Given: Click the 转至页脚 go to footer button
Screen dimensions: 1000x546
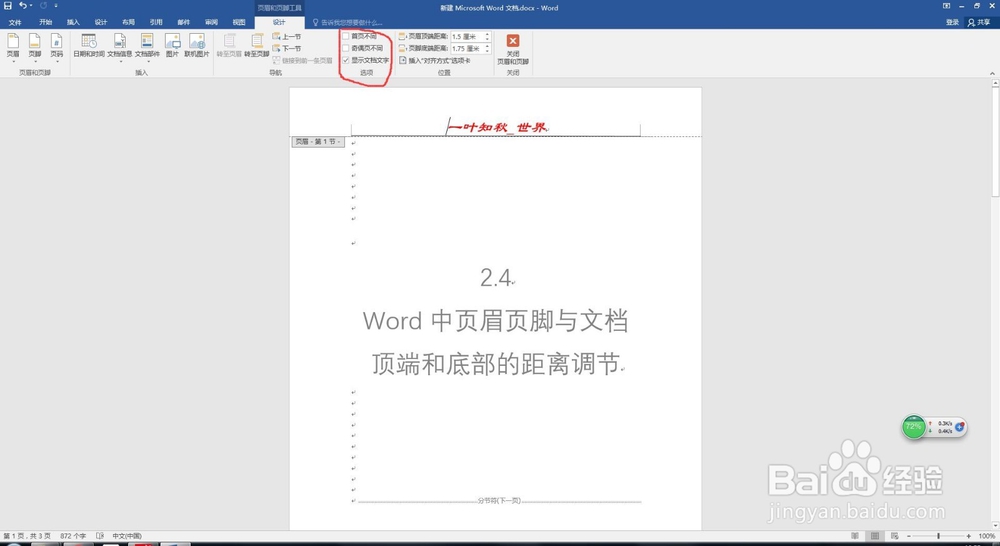Looking at the screenshot, I should [x=256, y=46].
